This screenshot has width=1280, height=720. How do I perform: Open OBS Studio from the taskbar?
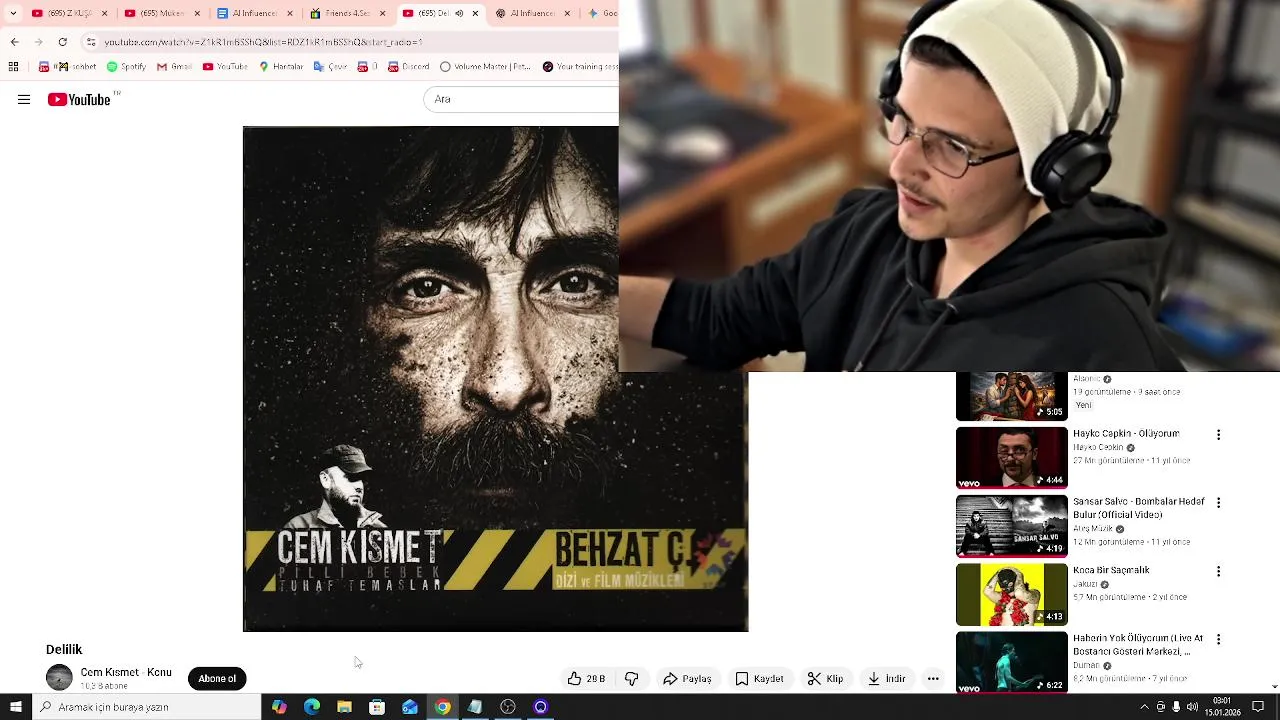[508, 707]
